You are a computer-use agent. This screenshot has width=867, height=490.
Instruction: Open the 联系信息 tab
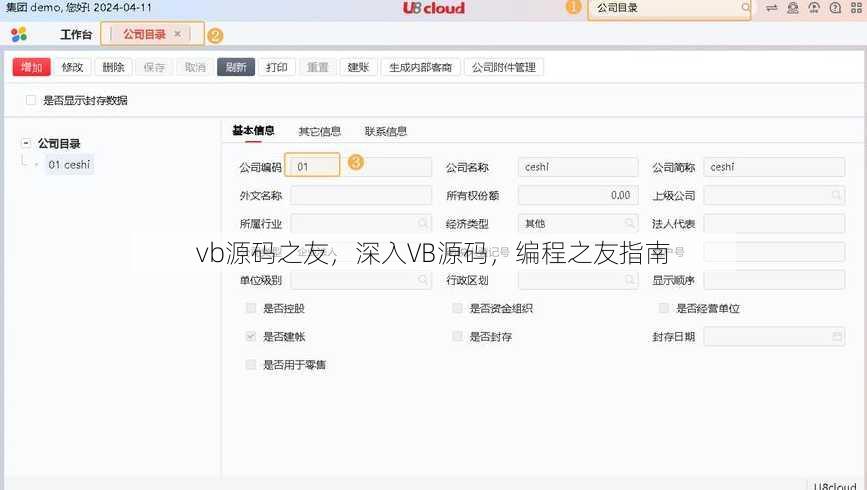386,131
